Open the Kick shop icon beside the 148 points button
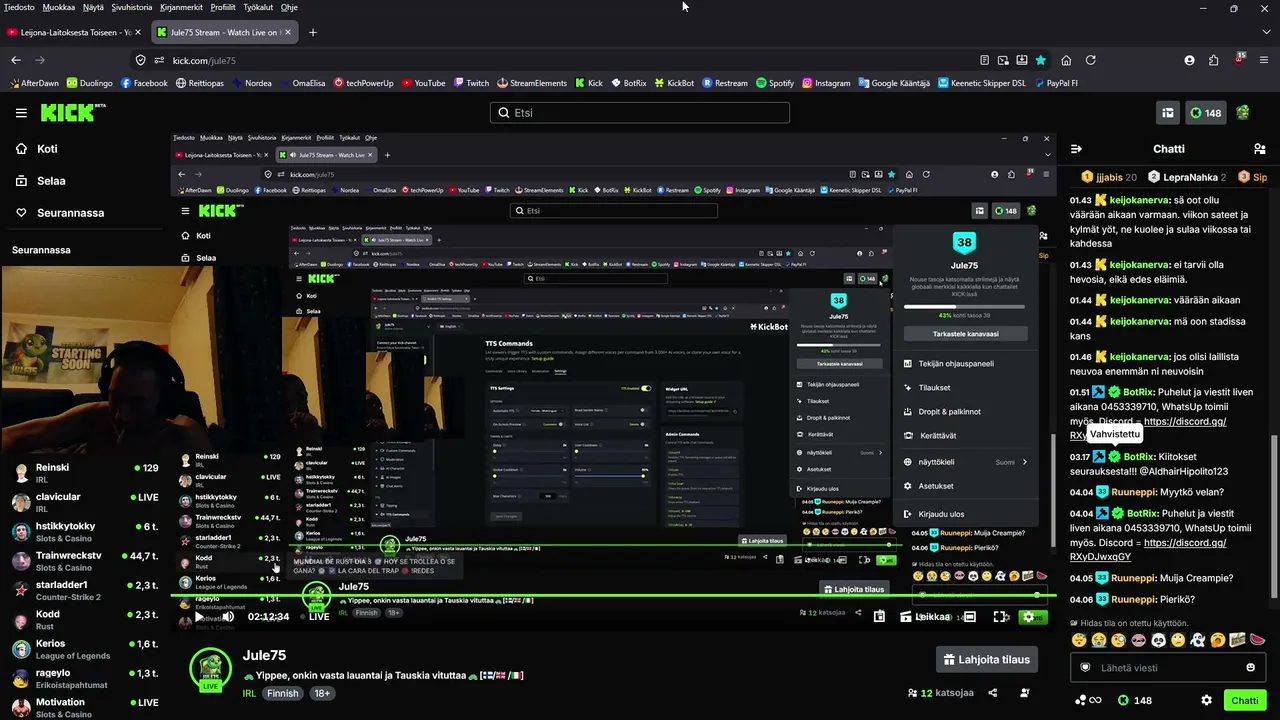1280x720 pixels. point(1167,113)
